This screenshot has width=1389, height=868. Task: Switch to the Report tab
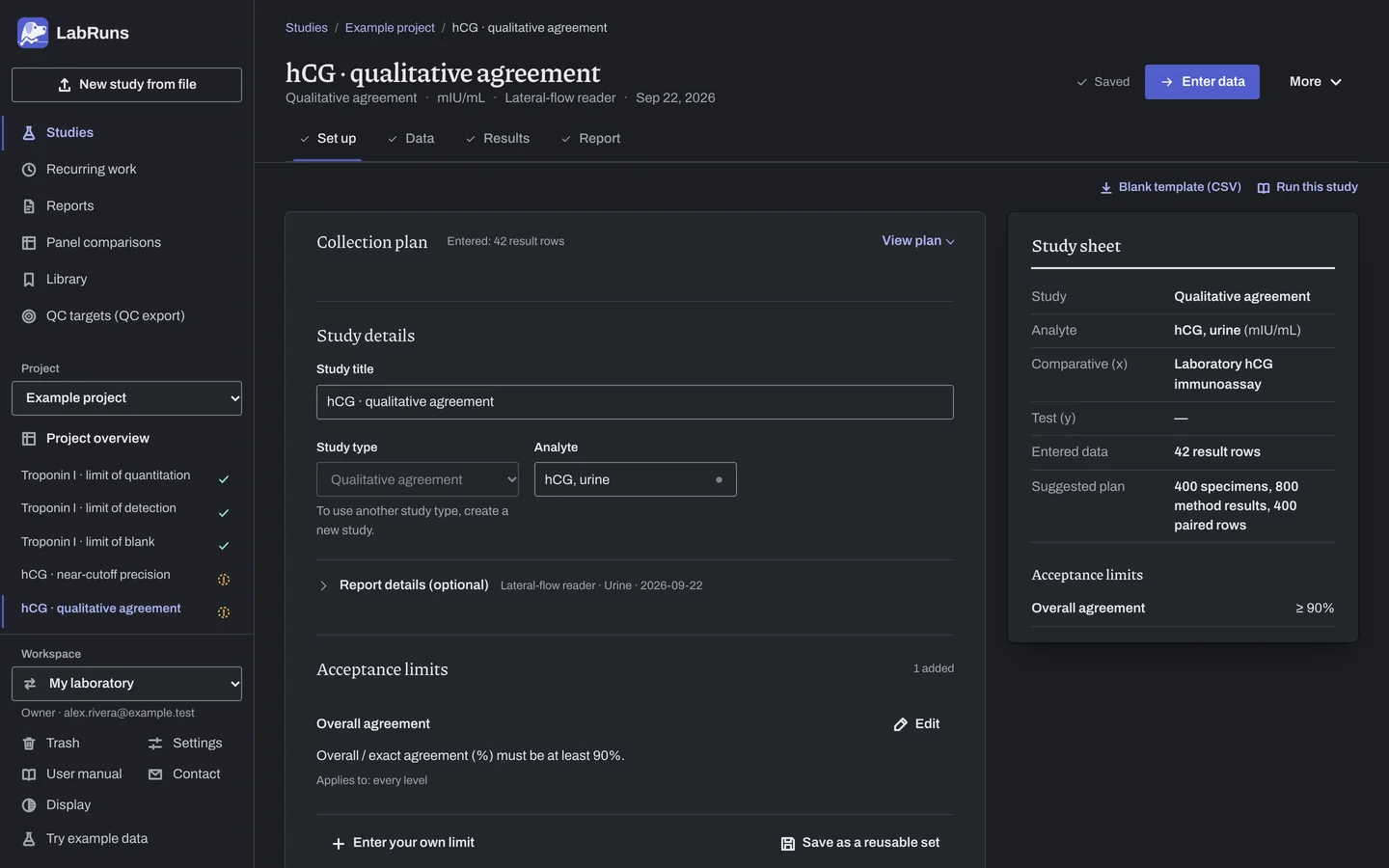pyautogui.click(x=590, y=139)
